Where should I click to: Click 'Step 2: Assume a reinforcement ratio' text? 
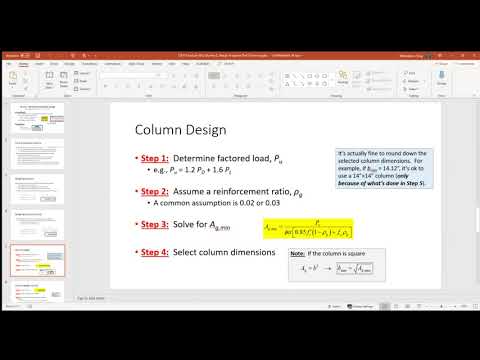tap(221, 192)
